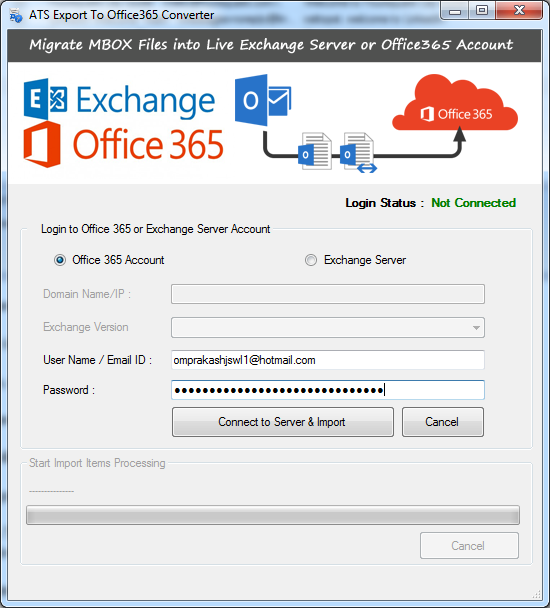Image resolution: width=550 pixels, height=608 pixels.
Task: Select the Exchange Server radio button
Action: [311, 260]
